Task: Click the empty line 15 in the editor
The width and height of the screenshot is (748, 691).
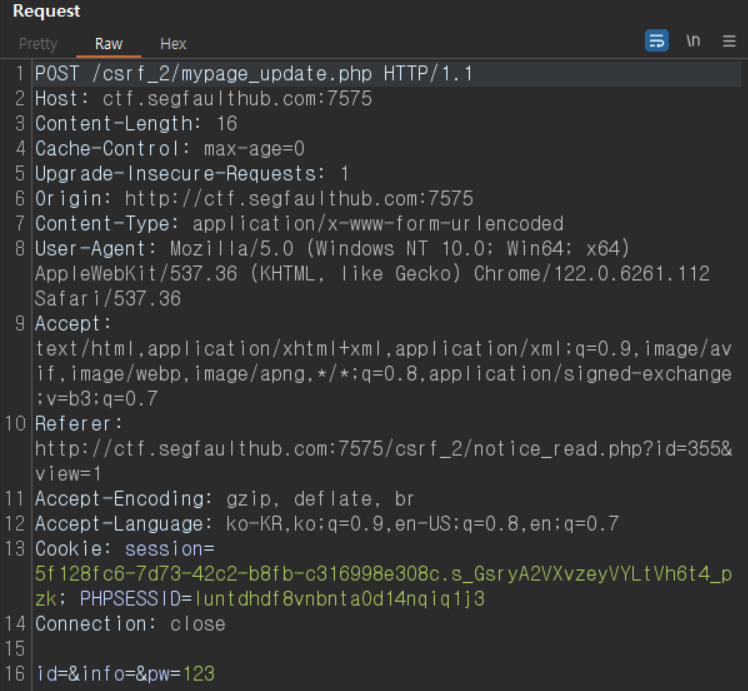Action: click(386, 649)
